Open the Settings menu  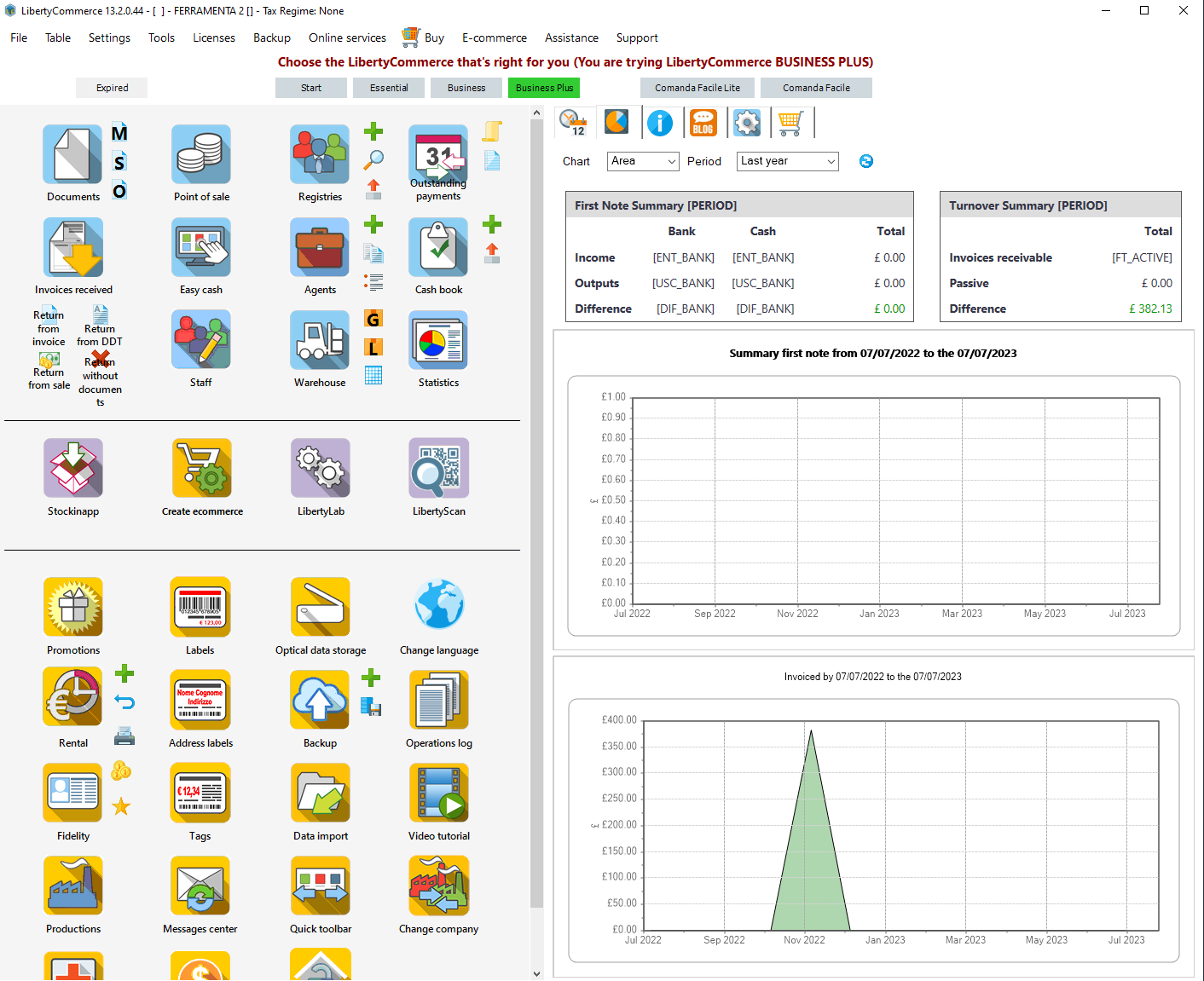109,38
